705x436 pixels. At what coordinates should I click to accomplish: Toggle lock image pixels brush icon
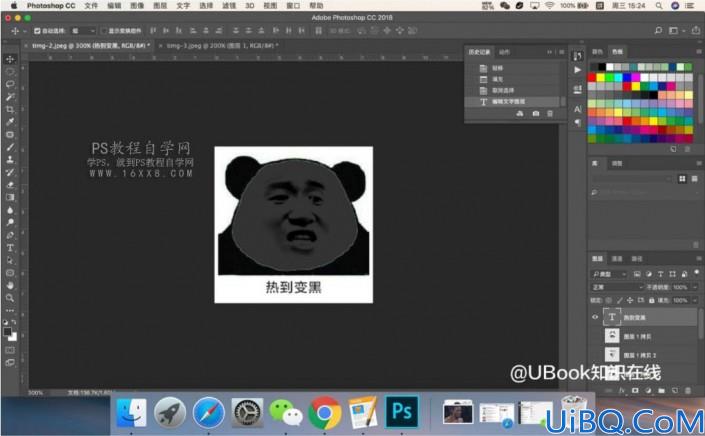pos(620,300)
